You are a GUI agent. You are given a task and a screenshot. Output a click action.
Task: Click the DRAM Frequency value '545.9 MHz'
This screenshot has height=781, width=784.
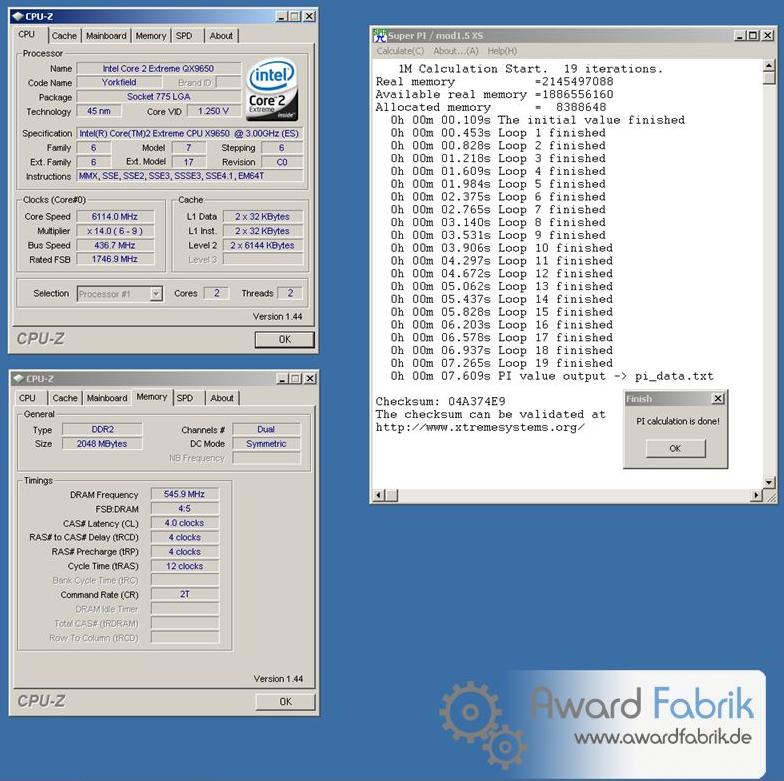184,494
